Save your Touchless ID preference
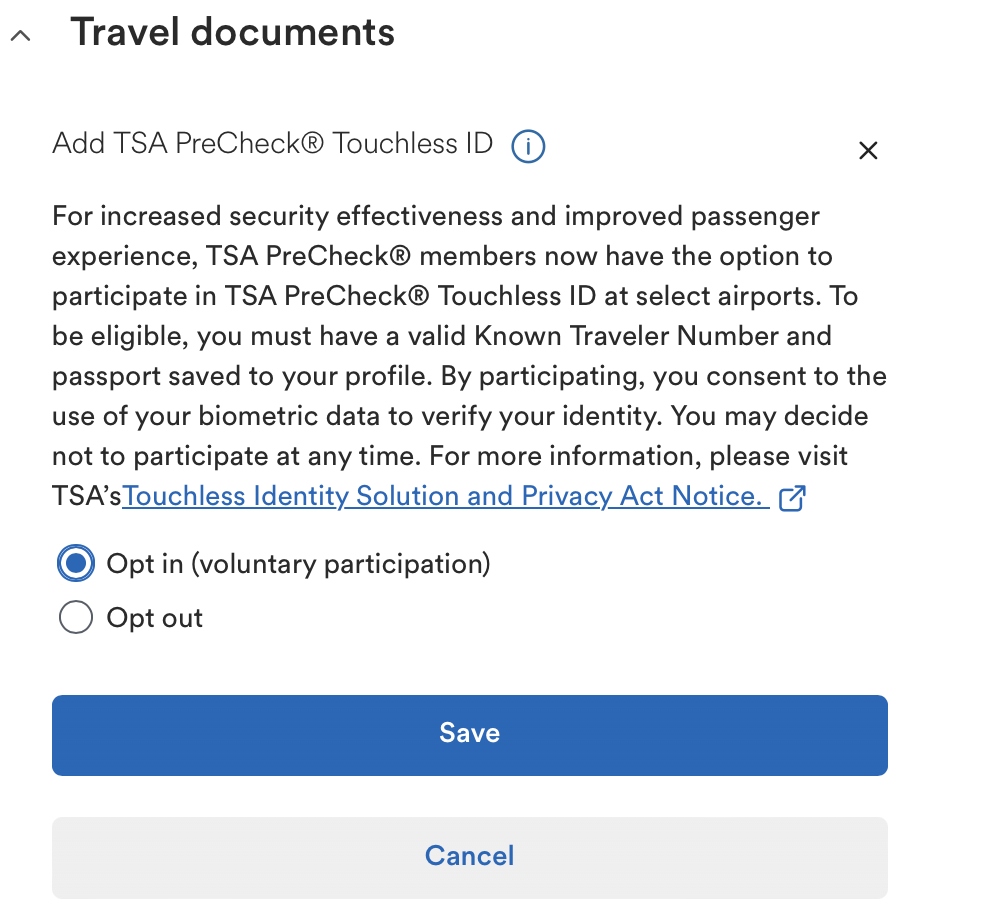This screenshot has height=922, width=1004. (469, 734)
